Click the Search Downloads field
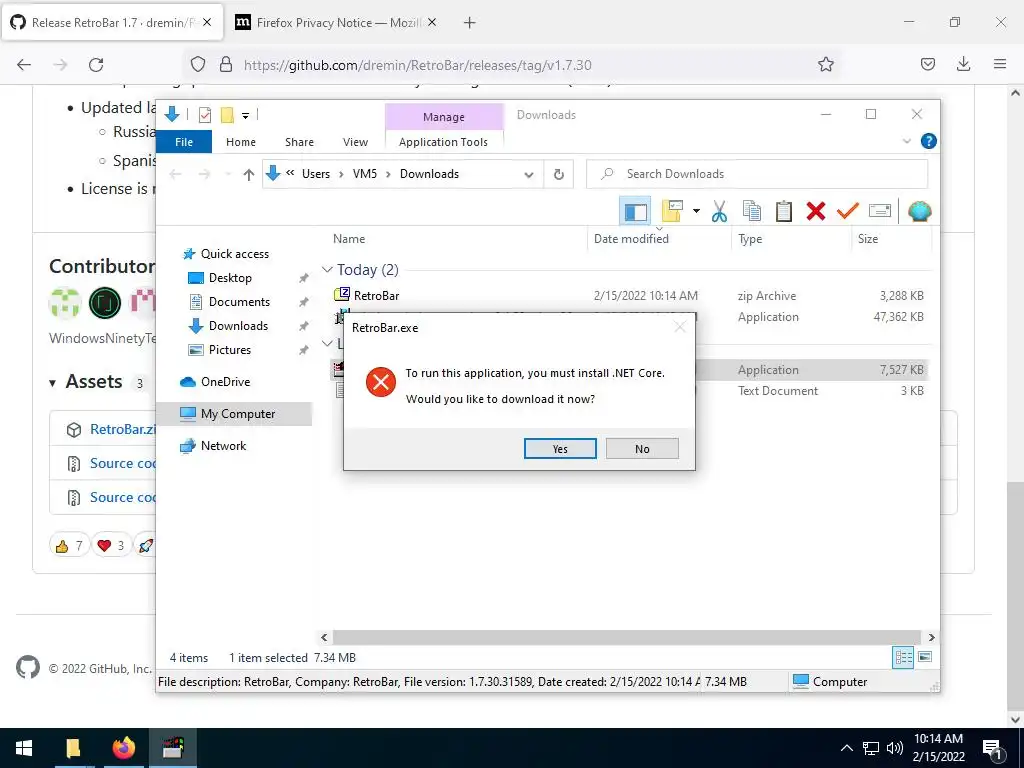The width and height of the screenshot is (1024, 768). (x=757, y=174)
